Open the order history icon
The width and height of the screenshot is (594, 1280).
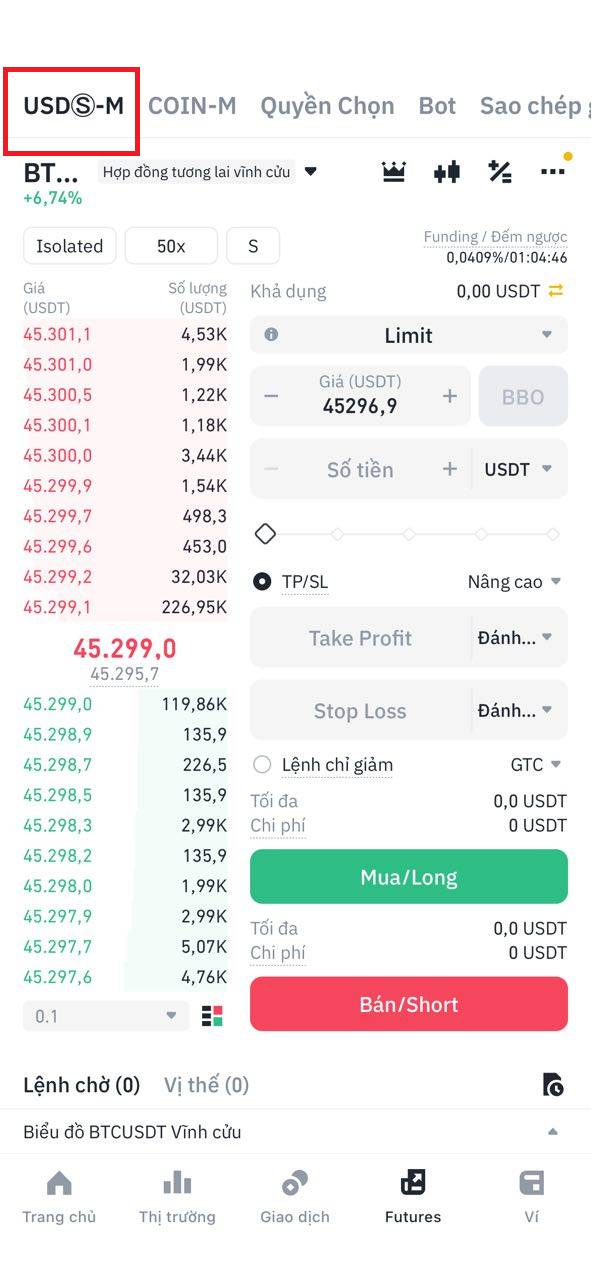coord(553,1084)
